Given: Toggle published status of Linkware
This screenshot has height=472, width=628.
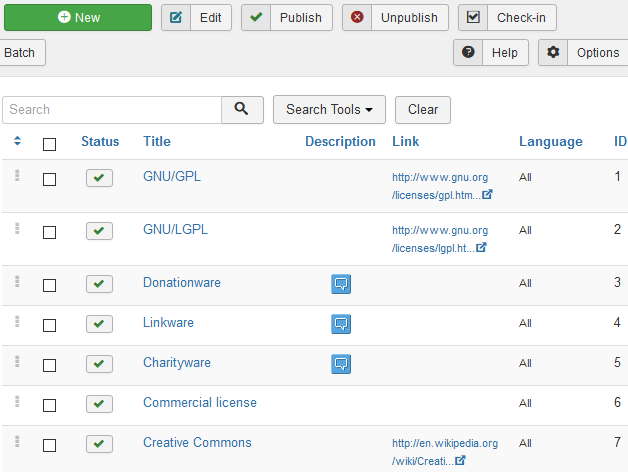Looking at the screenshot, I should [x=99, y=324].
